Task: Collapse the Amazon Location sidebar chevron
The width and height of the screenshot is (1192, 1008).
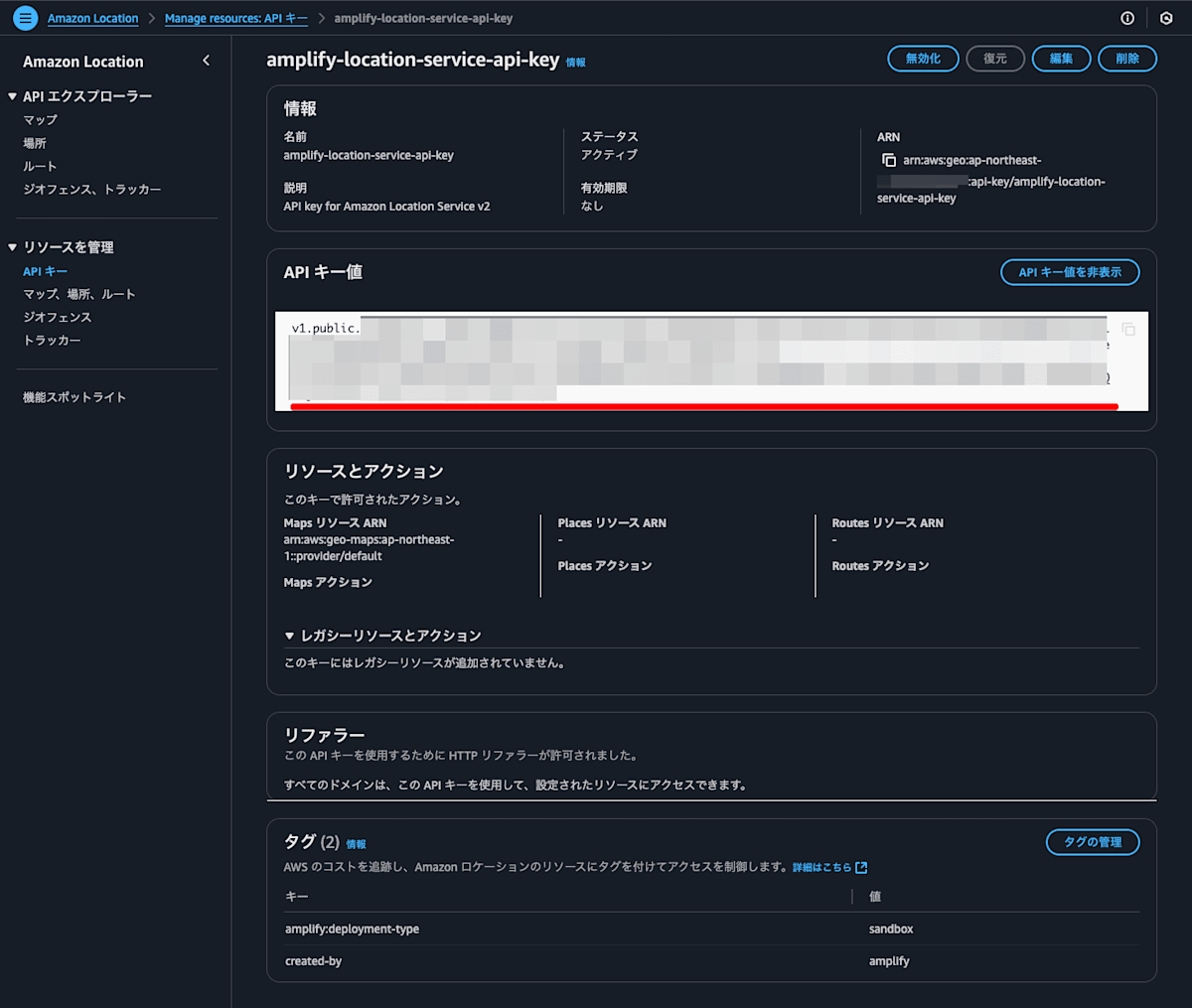Action: [x=206, y=61]
